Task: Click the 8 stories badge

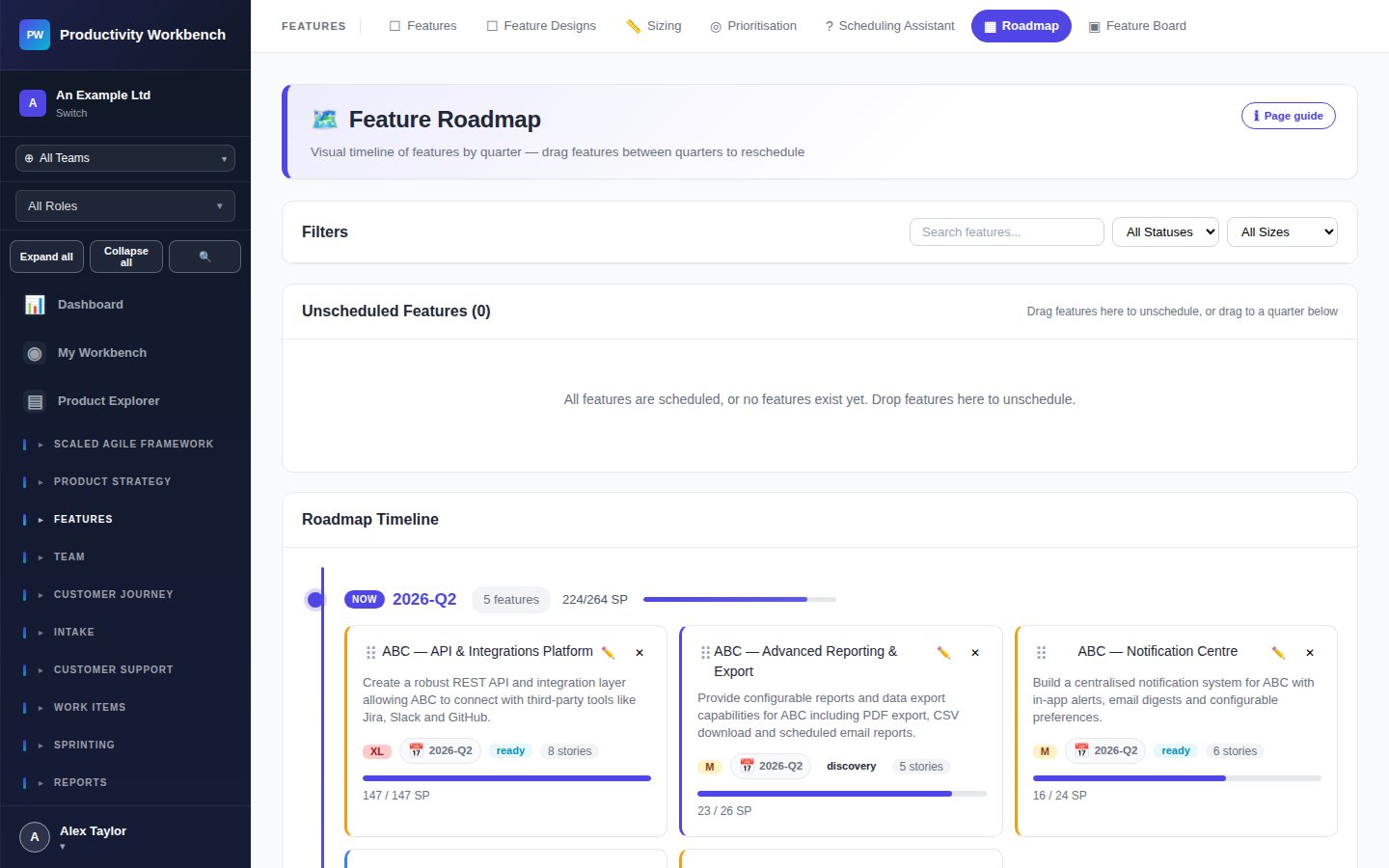Action: pos(569,751)
